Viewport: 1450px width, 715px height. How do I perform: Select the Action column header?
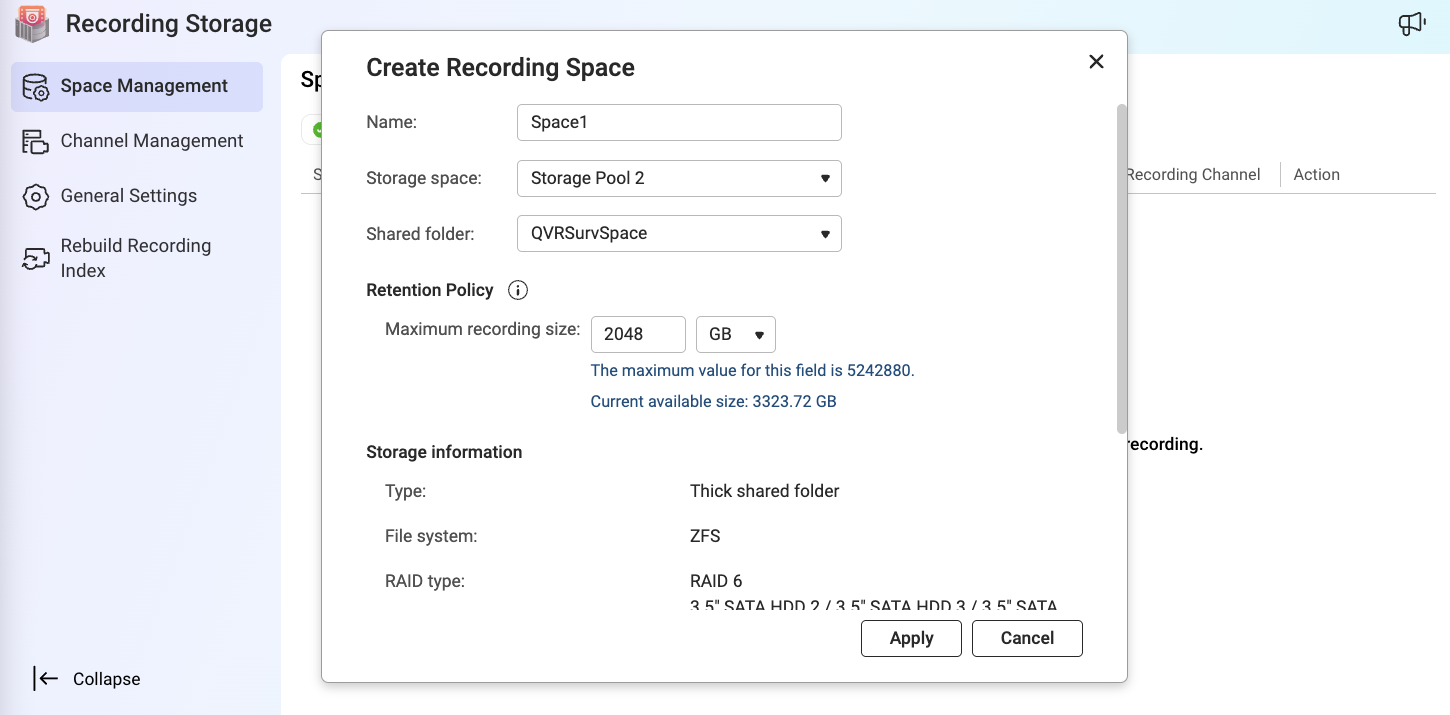click(1316, 175)
